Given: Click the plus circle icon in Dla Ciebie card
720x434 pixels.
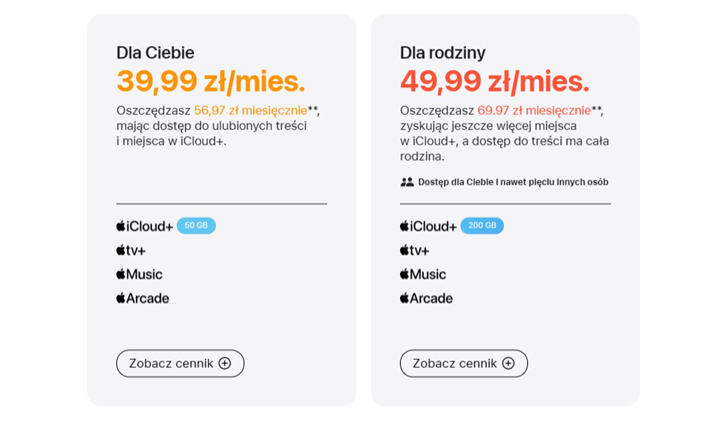Looking at the screenshot, I should click(x=225, y=363).
